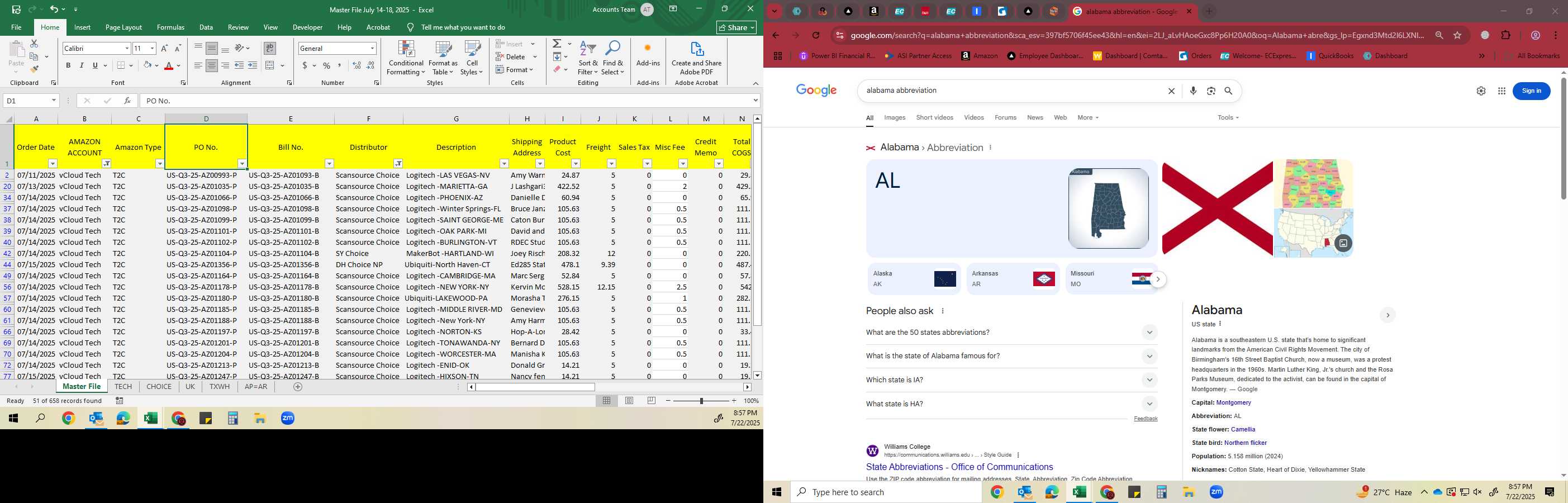Open Font Color red swatch

click(169, 65)
